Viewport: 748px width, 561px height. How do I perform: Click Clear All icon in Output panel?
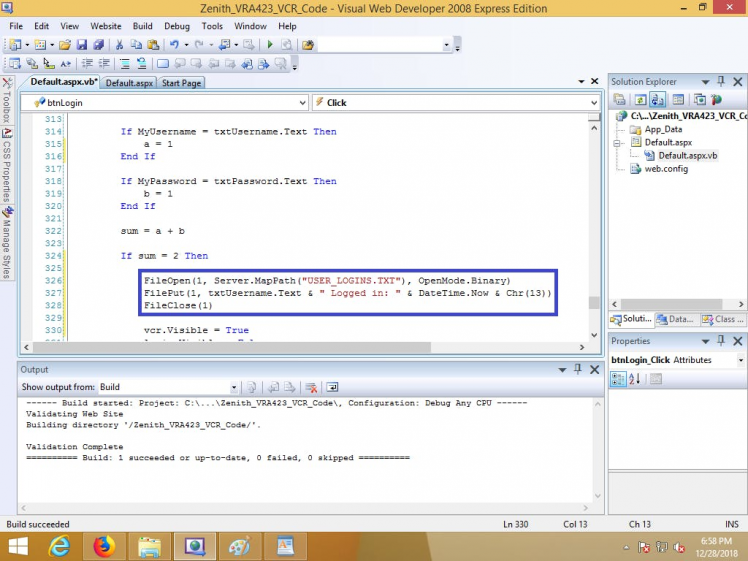(311, 387)
